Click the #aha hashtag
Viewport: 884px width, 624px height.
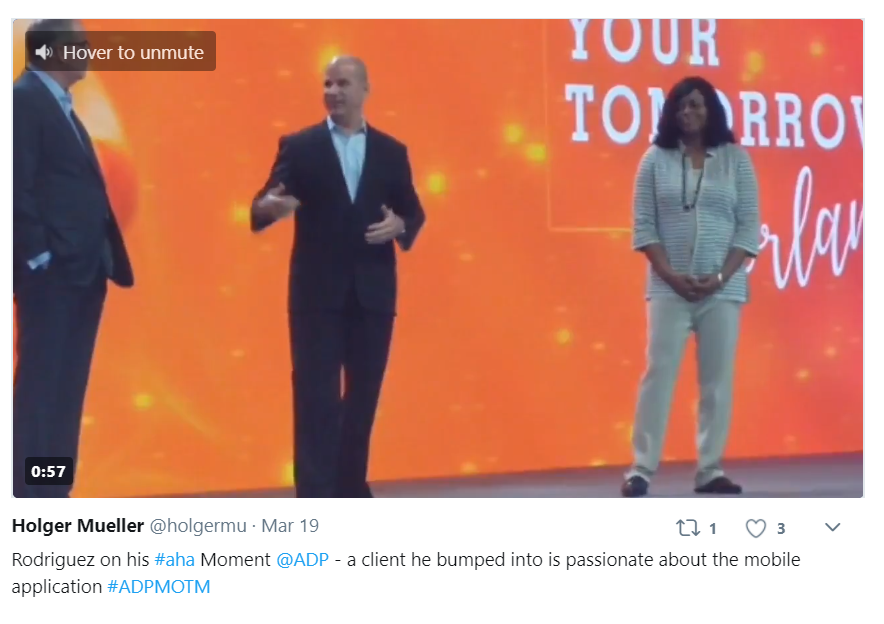(174, 560)
